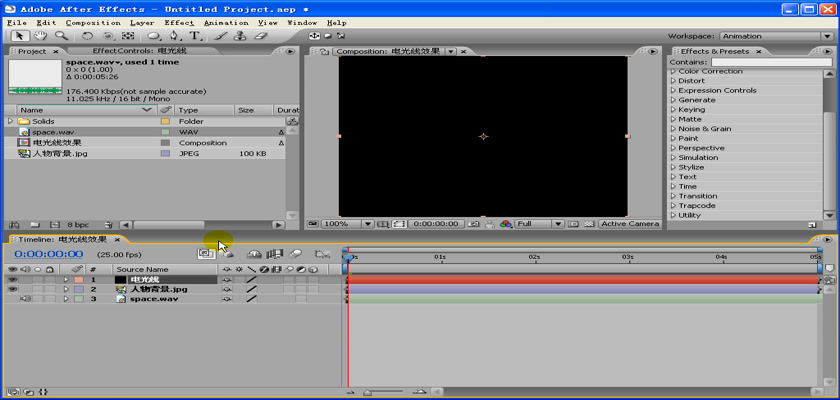Click the 8 bpc color depth button

(78, 225)
